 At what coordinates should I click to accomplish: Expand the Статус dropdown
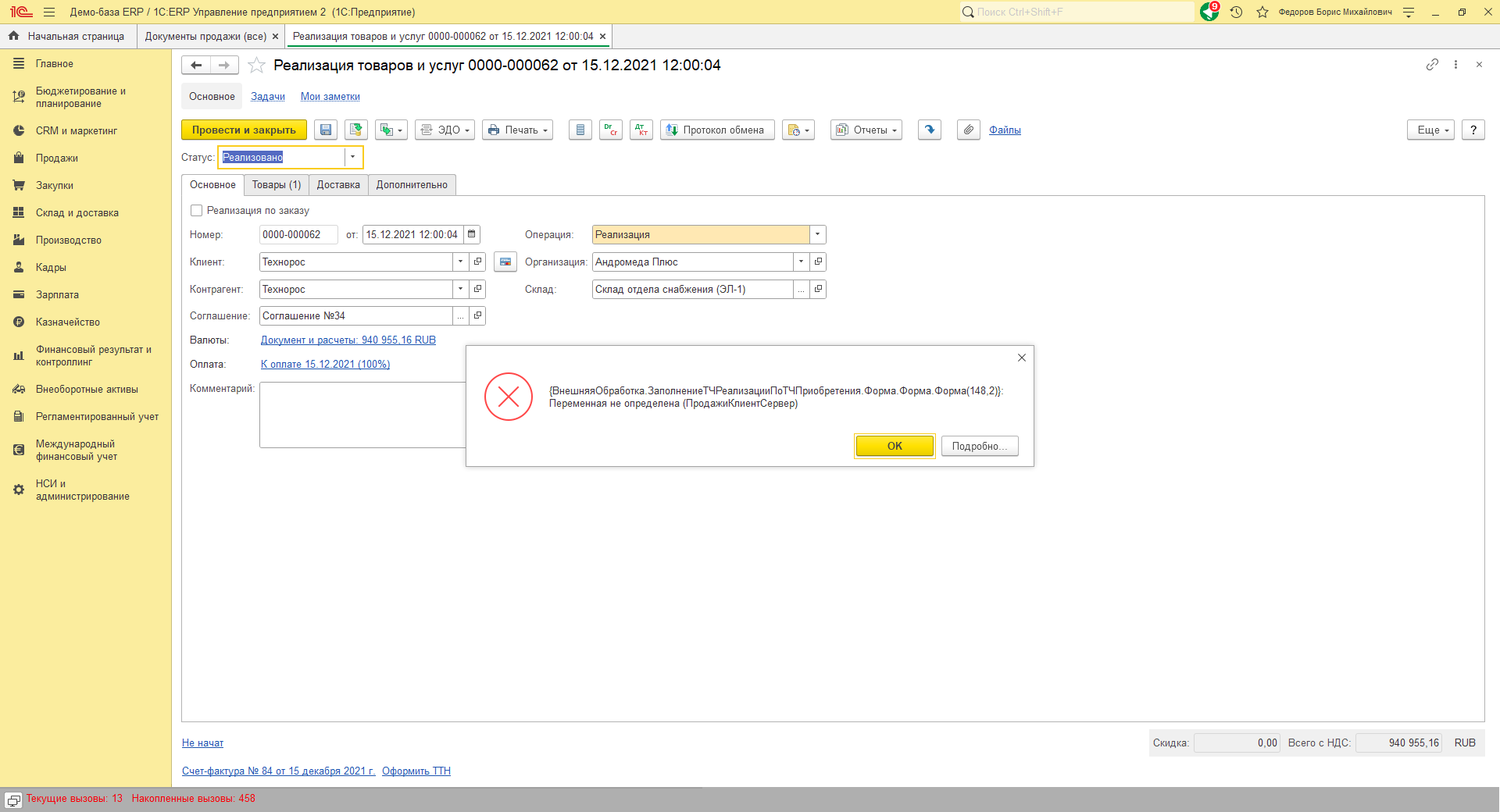[x=353, y=157]
